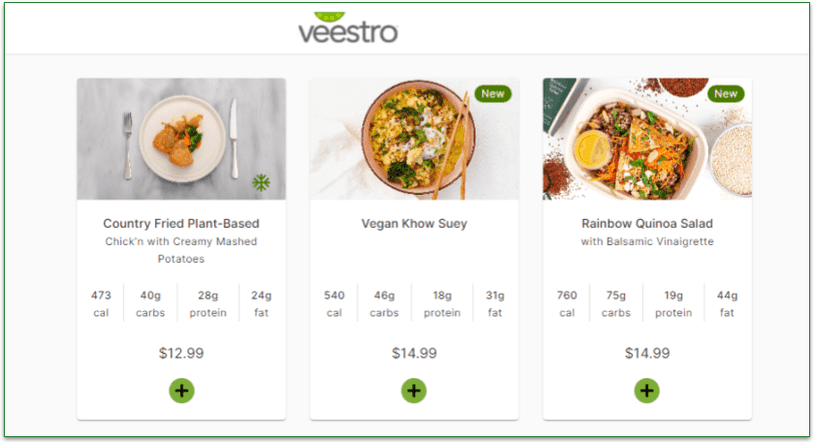Open the Vegan Khow Suey title link
The image size is (814, 442).
point(414,223)
